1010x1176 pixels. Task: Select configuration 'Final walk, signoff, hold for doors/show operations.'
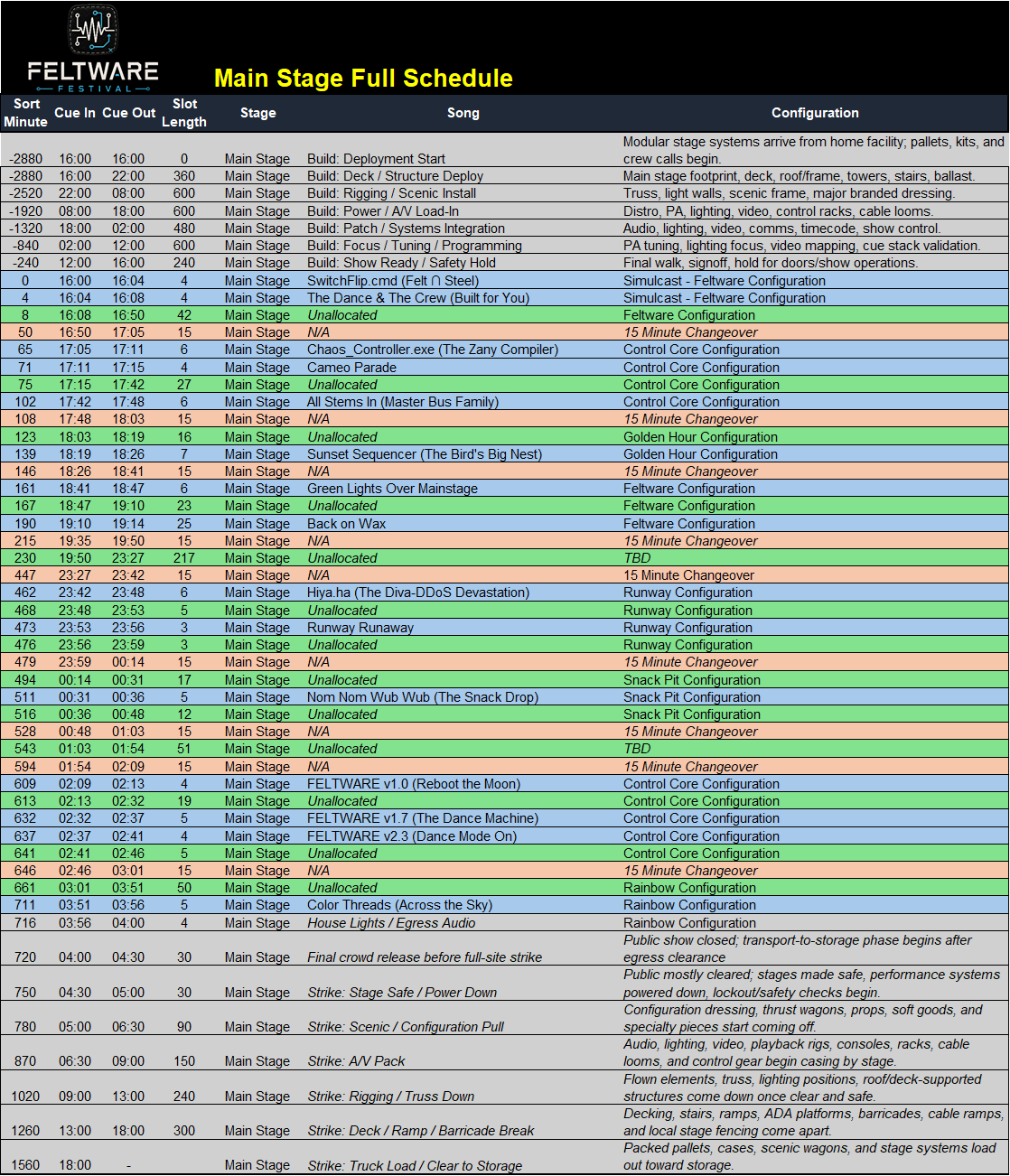[771, 263]
